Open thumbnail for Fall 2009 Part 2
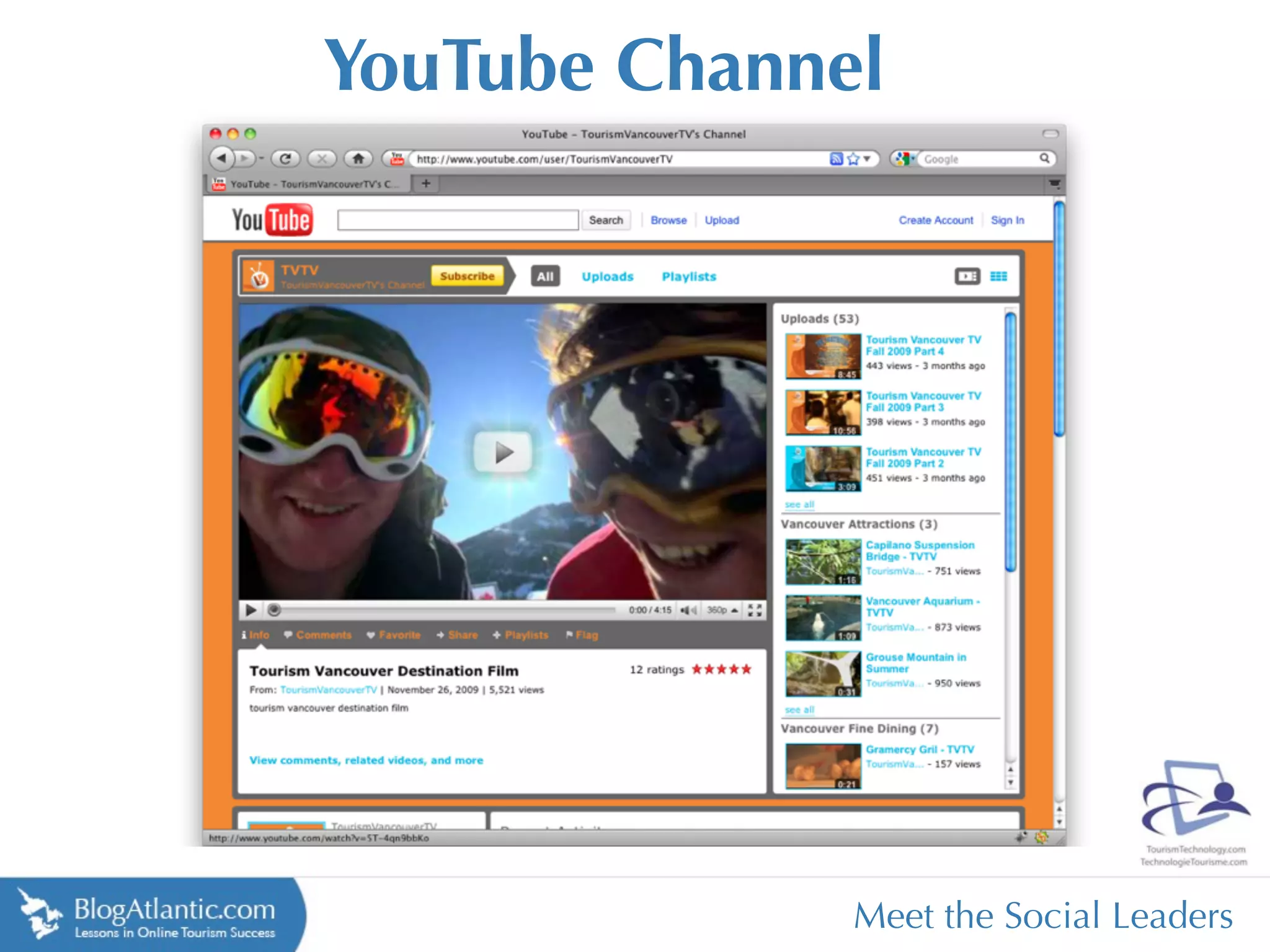 click(x=823, y=469)
